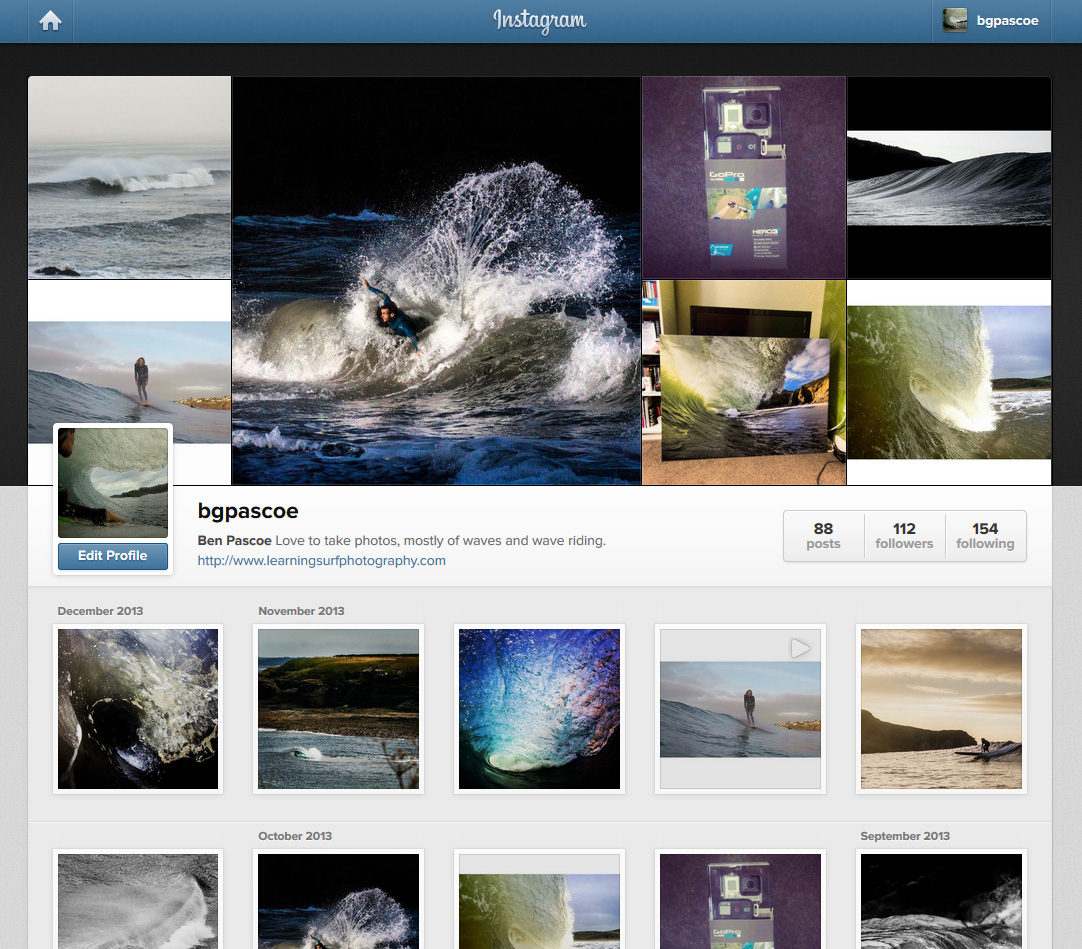
Task: Open the bgpascoe account menu avatar
Action: [954, 21]
